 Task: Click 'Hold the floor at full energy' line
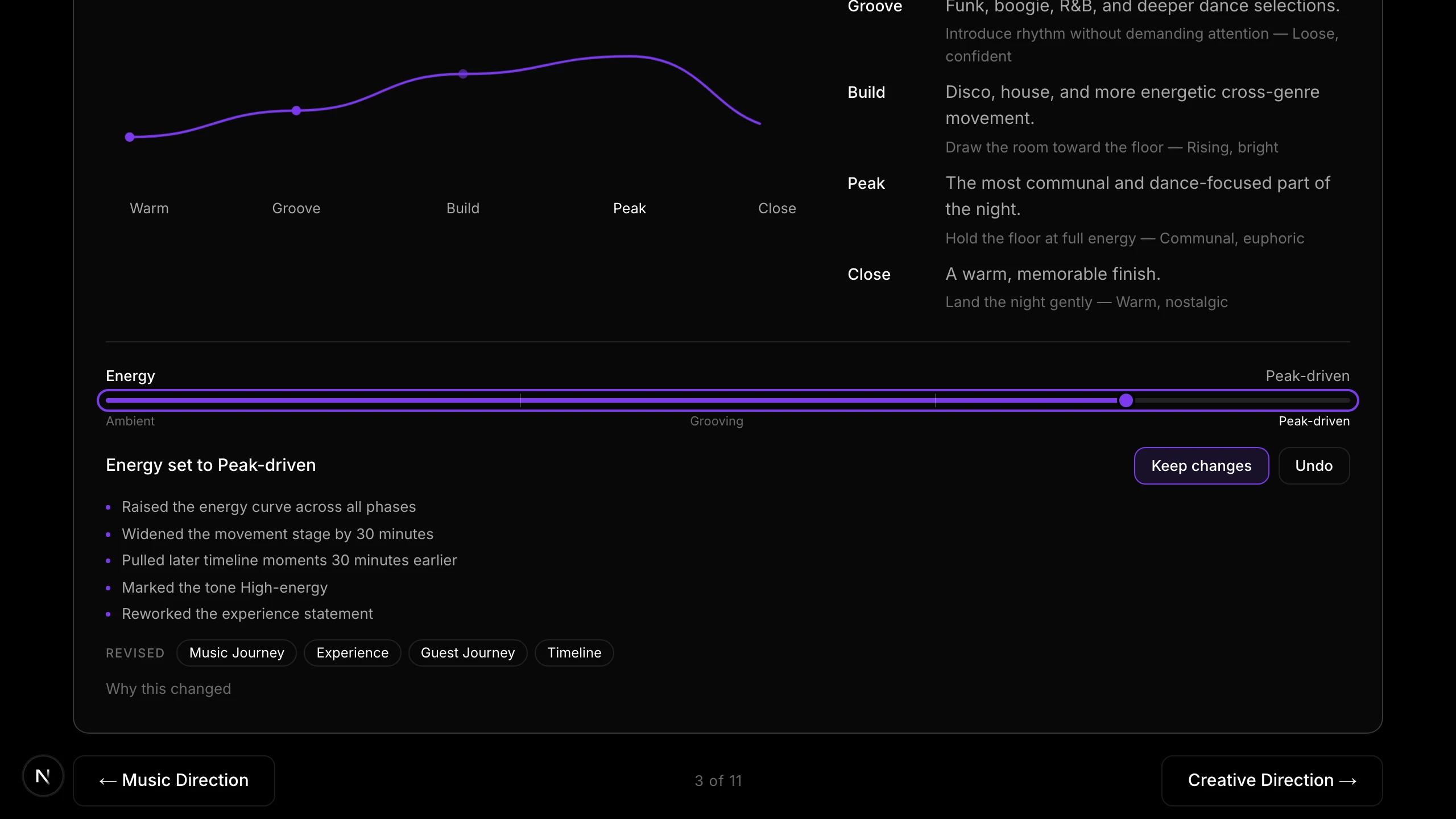click(1124, 238)
